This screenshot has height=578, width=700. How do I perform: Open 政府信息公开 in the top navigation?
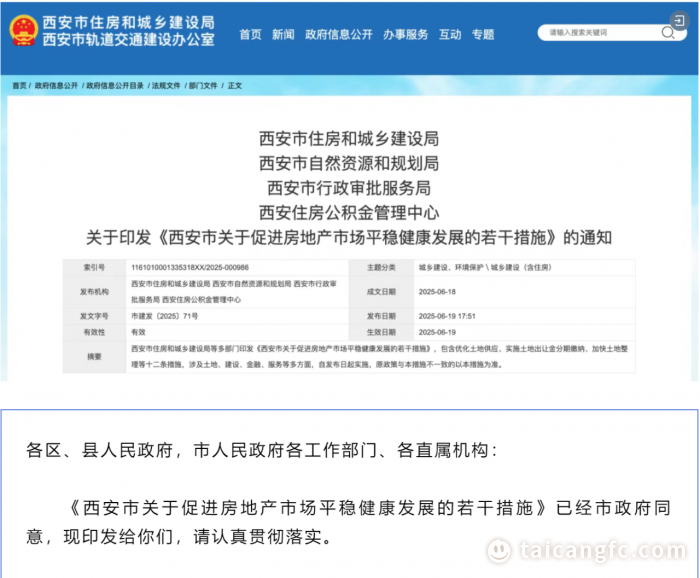(339, 34)
